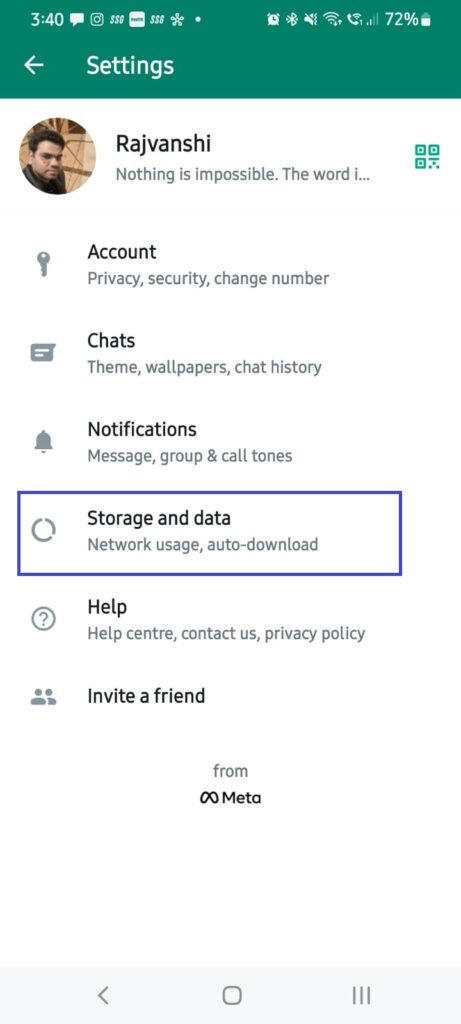
Task: Open the QR code icon beside Rajvanshi
Action: coord(428,157)
